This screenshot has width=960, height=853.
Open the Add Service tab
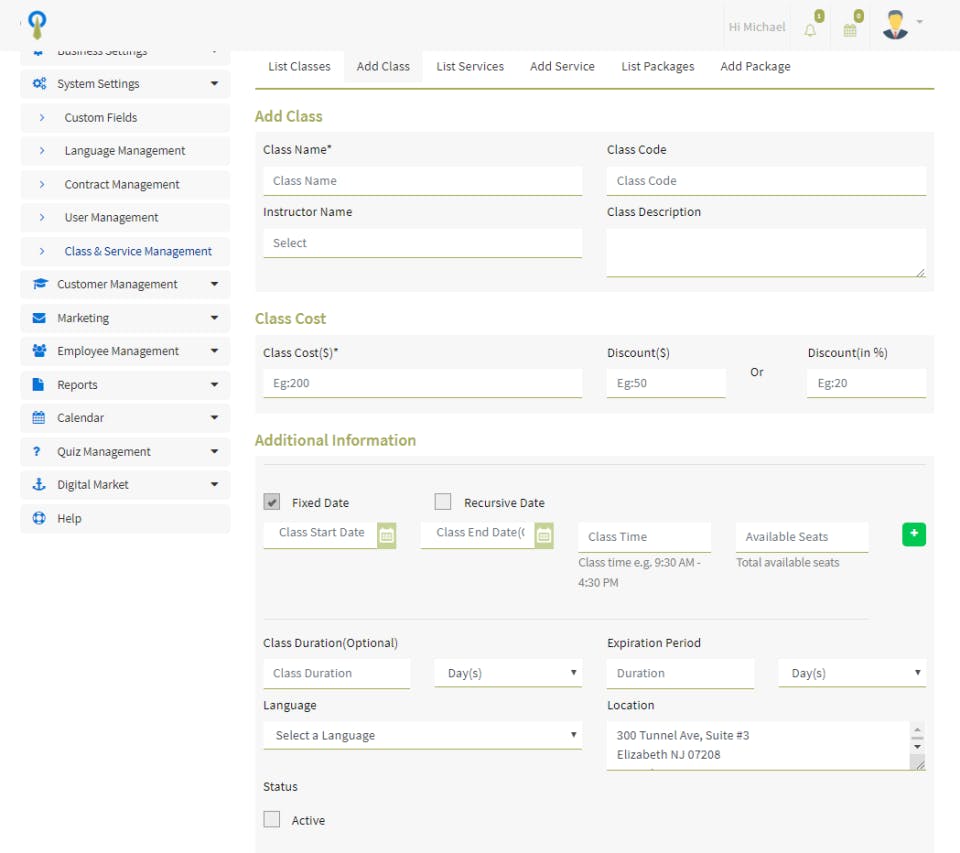pyautogui.click(x=562, y=66)
